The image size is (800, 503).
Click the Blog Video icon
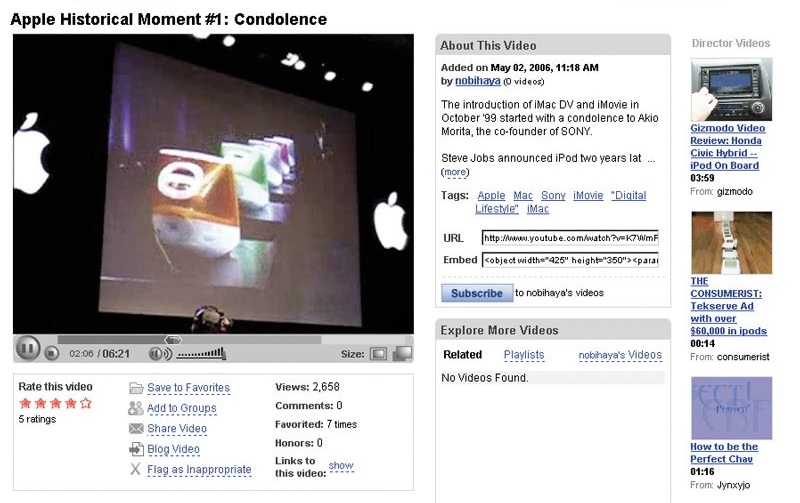pyautogui.click(x=136, y=449)
